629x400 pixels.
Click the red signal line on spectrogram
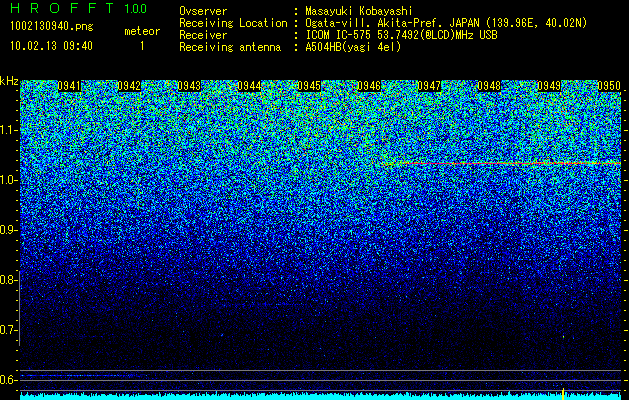click(501, 163)
